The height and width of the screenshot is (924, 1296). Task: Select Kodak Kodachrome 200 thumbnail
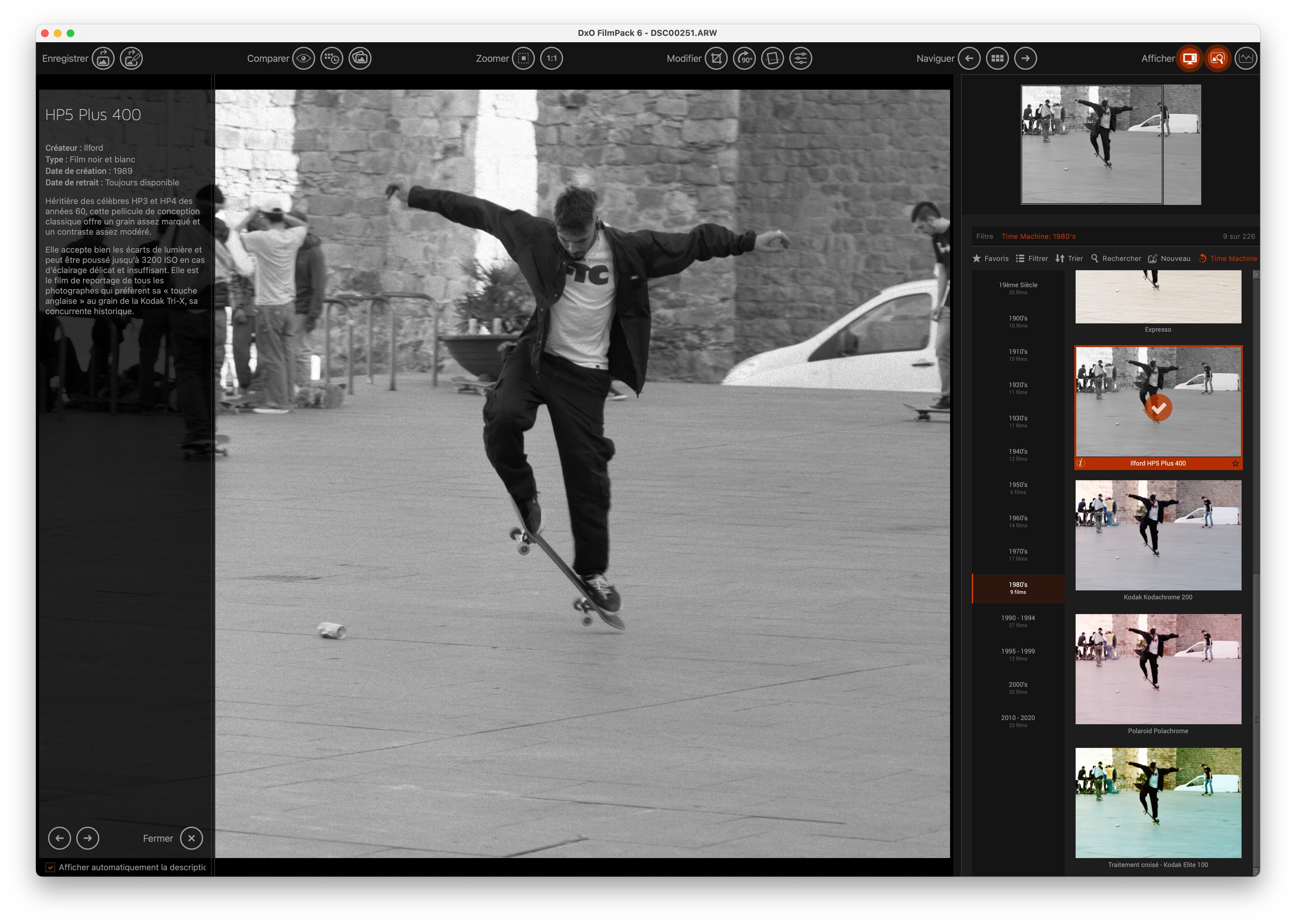point(1158,535)
